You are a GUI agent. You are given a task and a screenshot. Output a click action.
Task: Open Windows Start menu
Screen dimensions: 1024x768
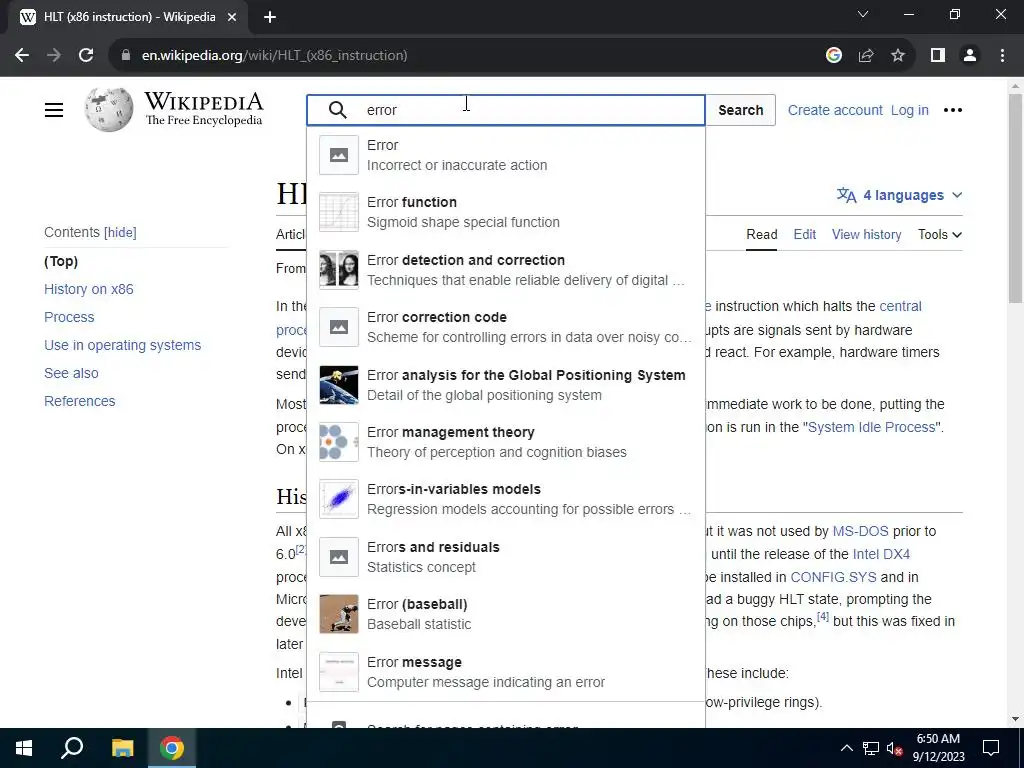point(24,748)
